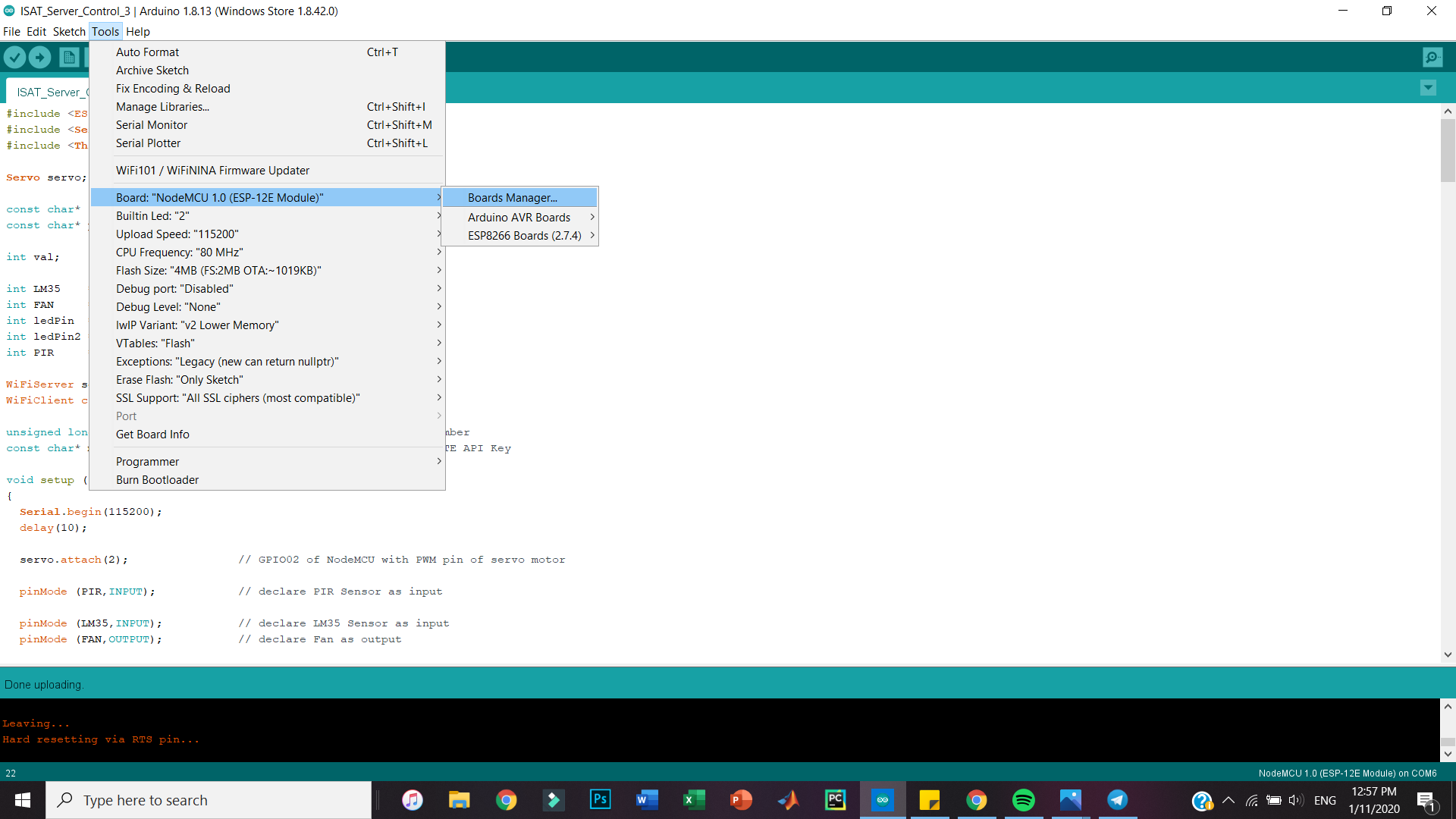Select Auto Format

tap(267, 52)
